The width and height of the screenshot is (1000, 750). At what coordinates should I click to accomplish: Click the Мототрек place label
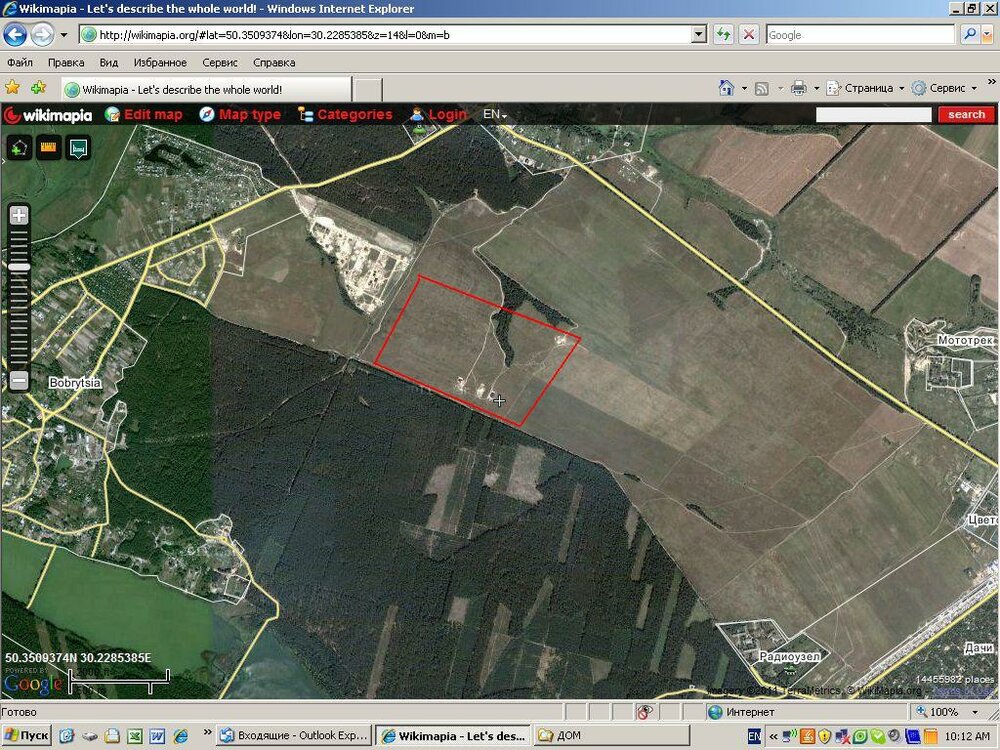click(x=965, y=341)
